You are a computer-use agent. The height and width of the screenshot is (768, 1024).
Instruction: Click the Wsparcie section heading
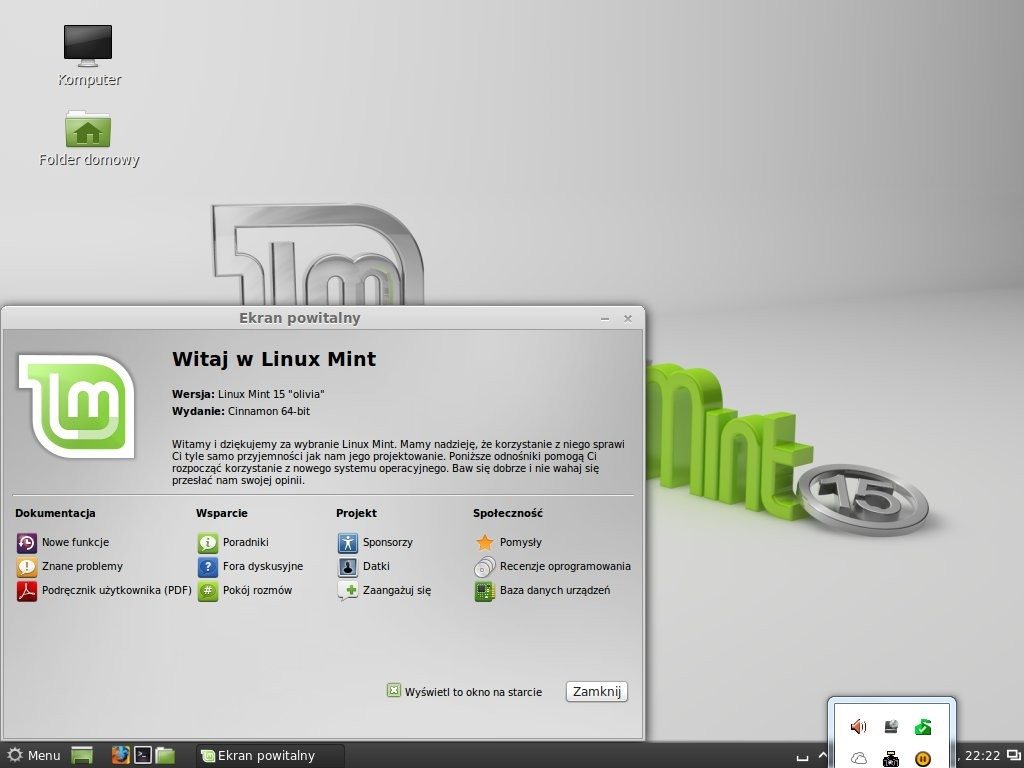(222, 513)
